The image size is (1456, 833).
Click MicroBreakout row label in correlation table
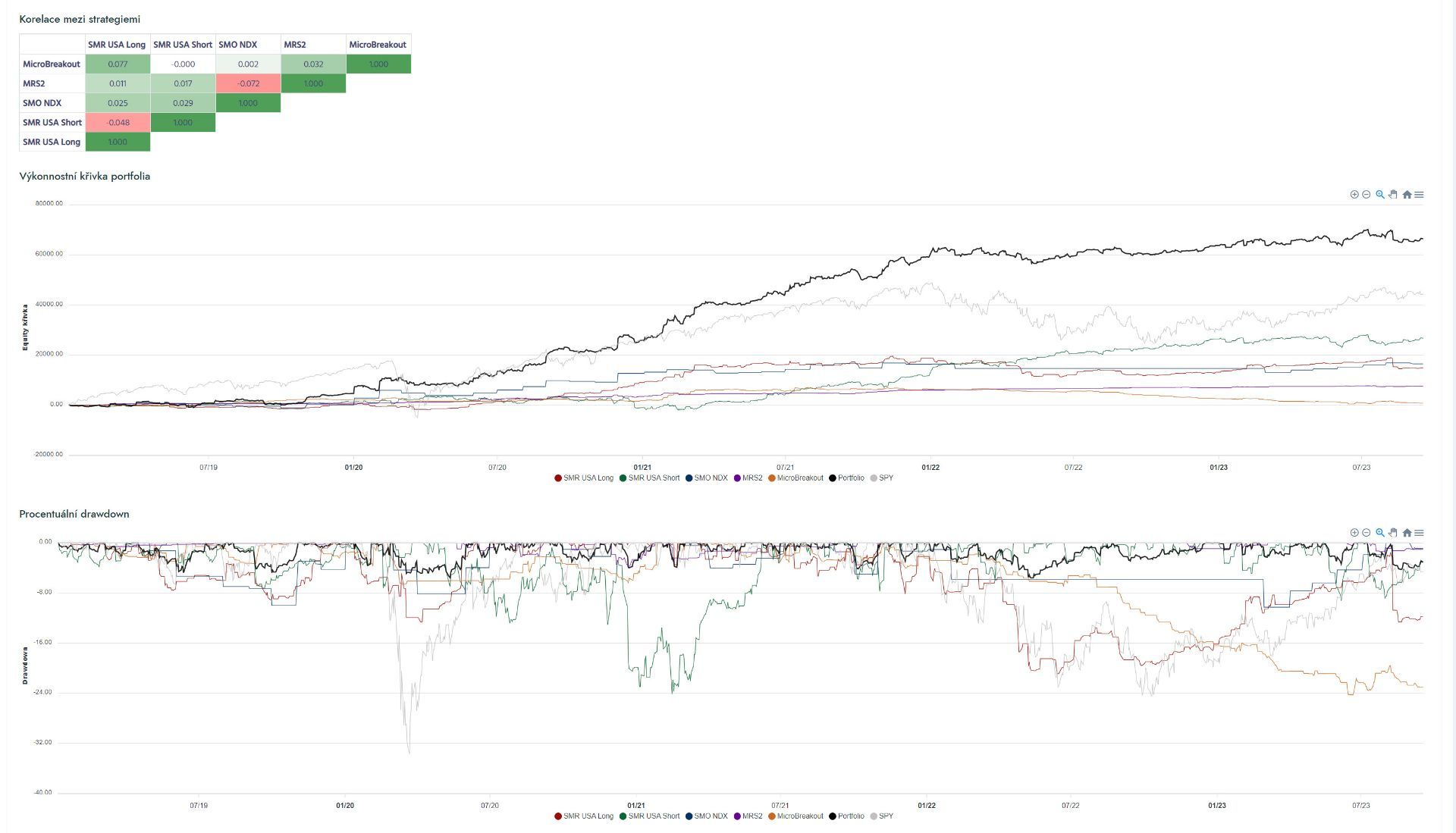coord(52,64)
